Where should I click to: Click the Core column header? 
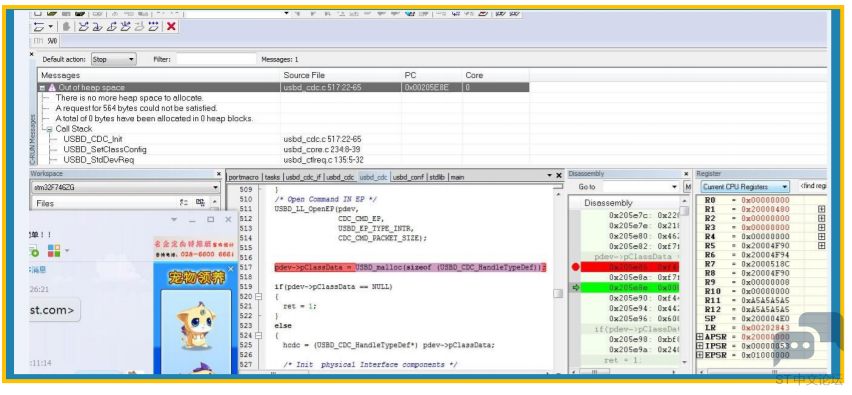tap(495, 76)
